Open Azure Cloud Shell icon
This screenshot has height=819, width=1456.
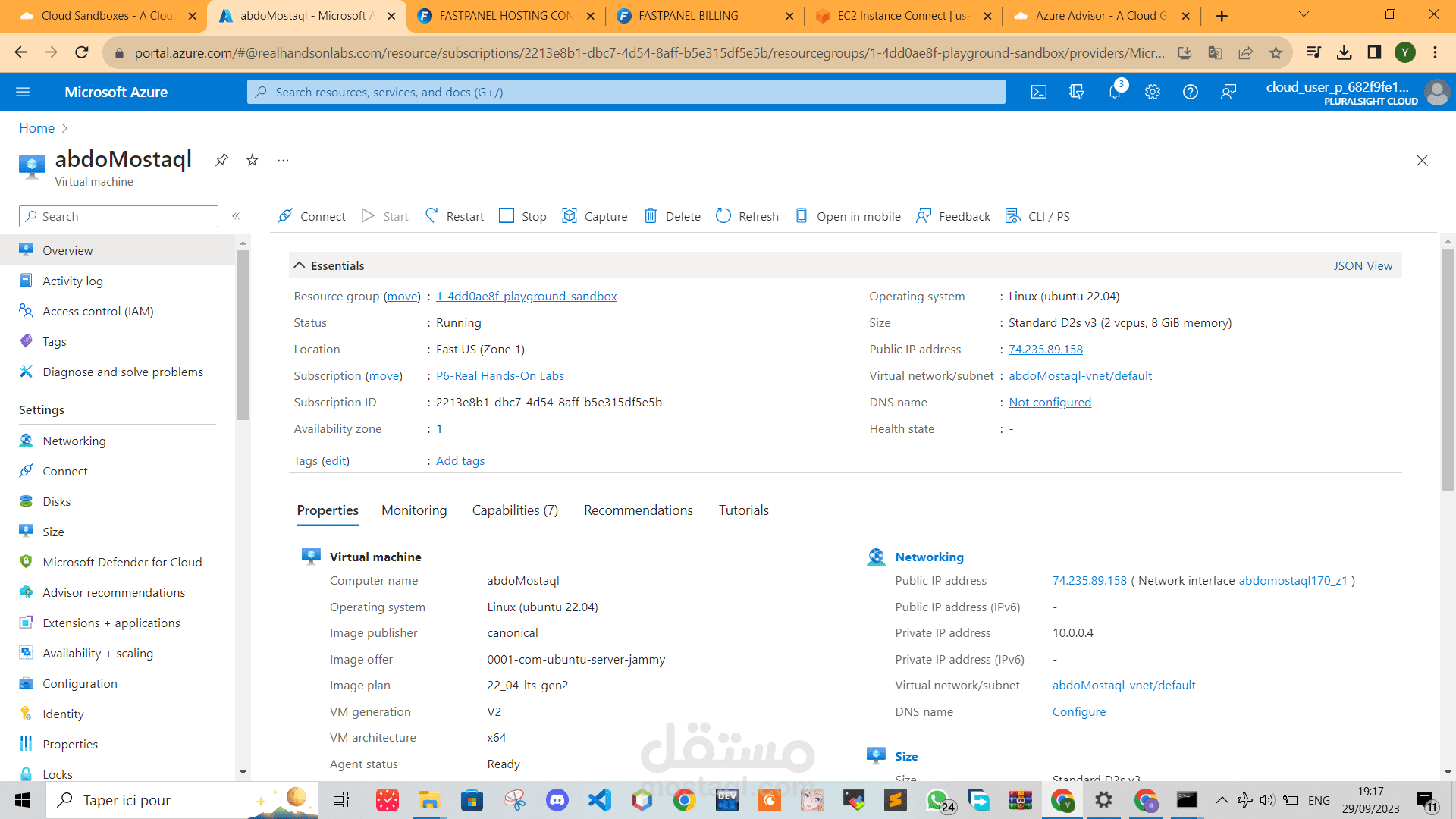point(1039,92)
